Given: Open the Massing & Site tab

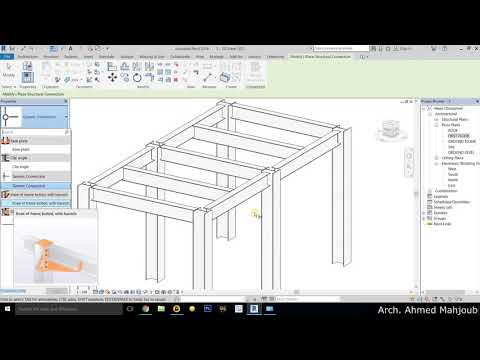Looking at the screenshot, I should click(x=152, y=57).
